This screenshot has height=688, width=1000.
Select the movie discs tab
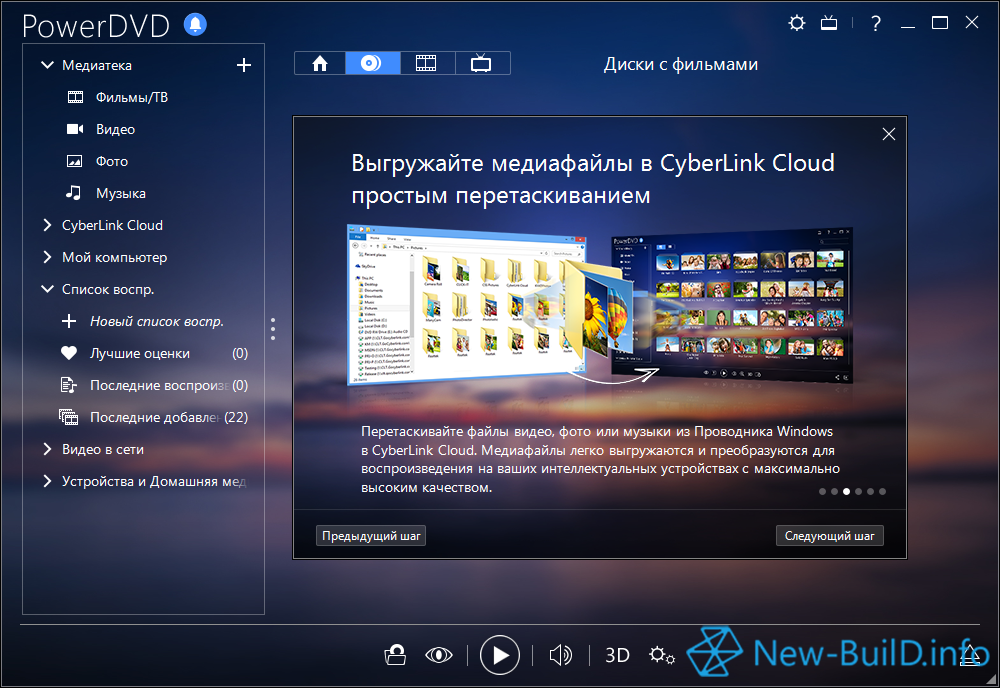pyautogui.click(x=372, y=63)
